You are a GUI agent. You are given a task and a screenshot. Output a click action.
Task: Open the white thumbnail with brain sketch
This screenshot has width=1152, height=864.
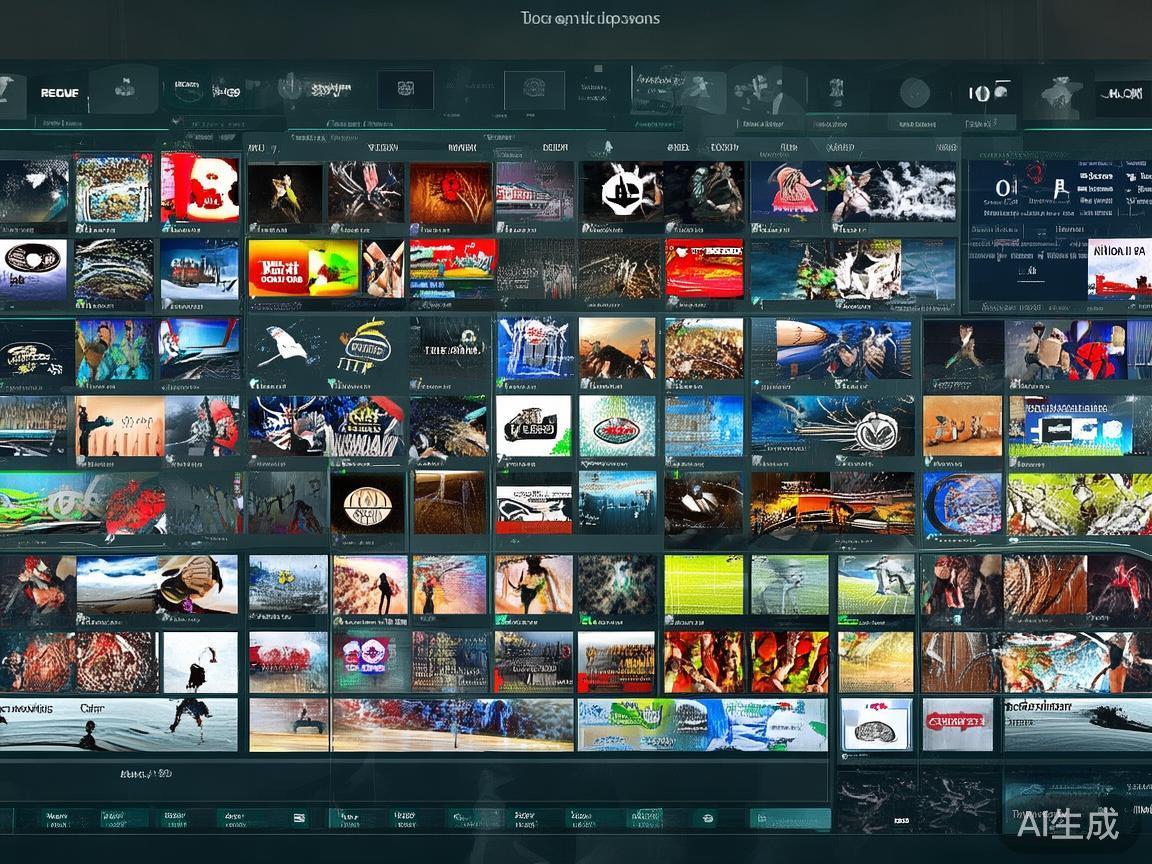pos(875,724)
